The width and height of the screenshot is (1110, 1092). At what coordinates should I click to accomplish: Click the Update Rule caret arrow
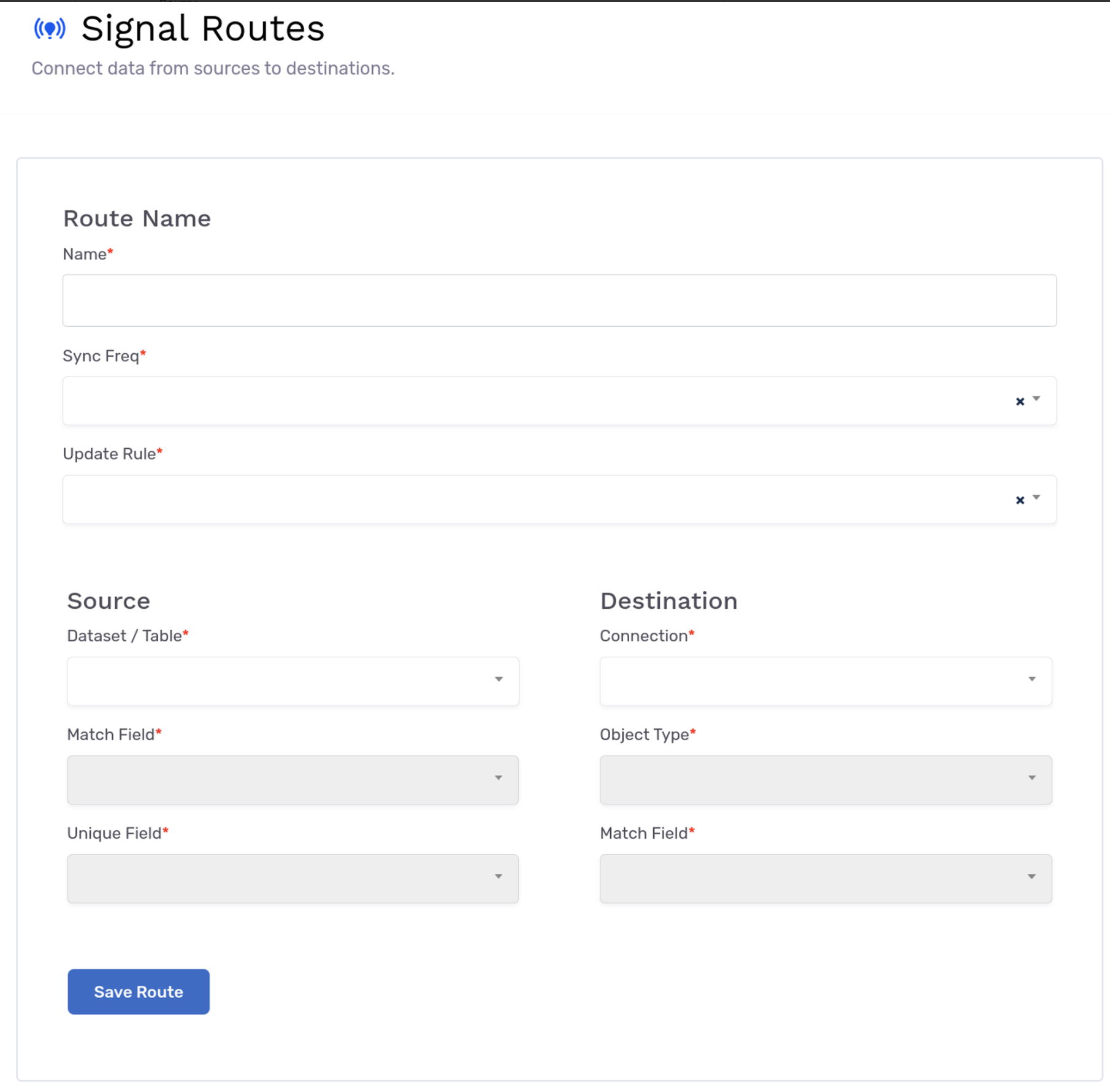coord(1036,498)
